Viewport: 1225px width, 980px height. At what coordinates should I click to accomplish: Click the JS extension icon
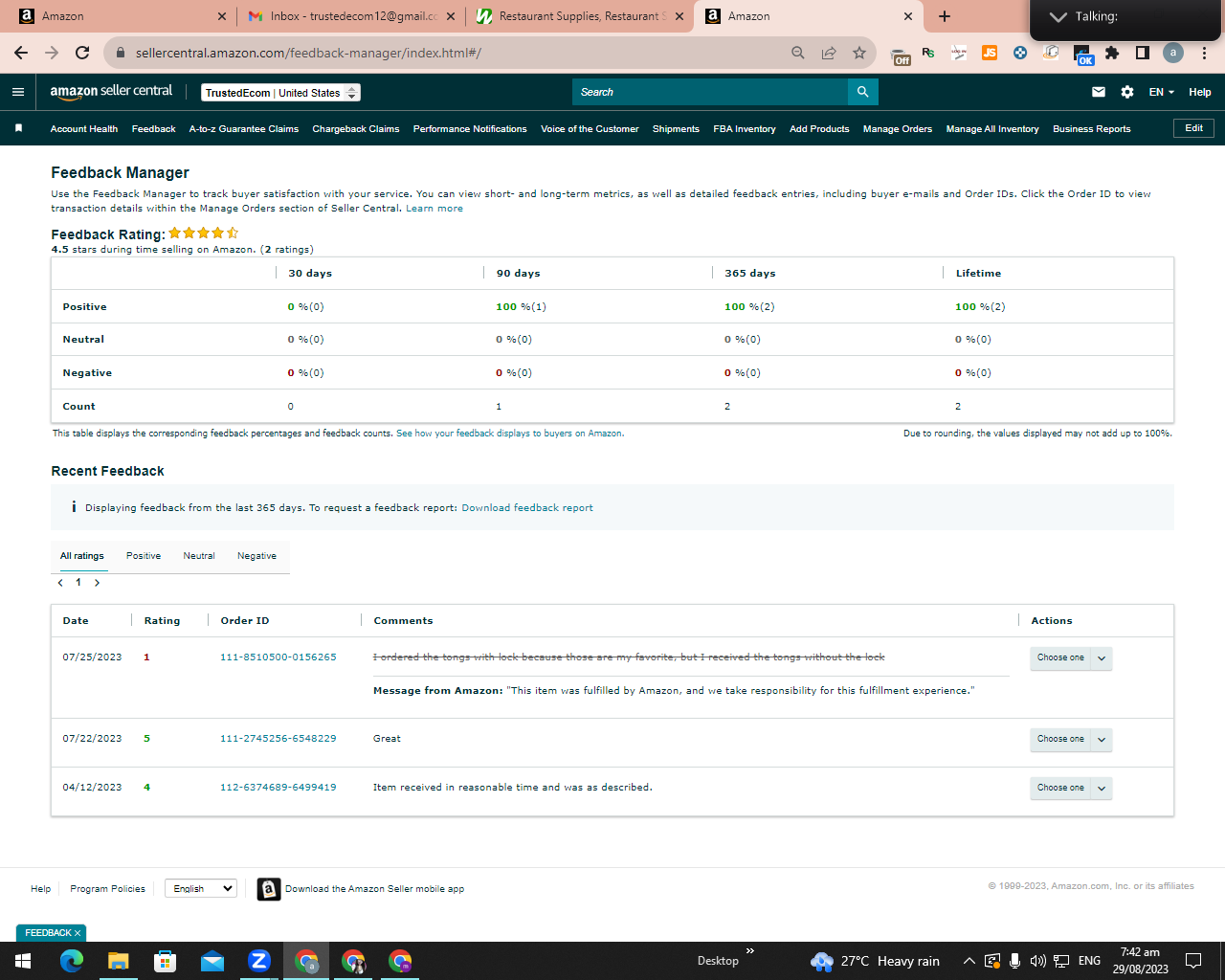tap(990, 53)
